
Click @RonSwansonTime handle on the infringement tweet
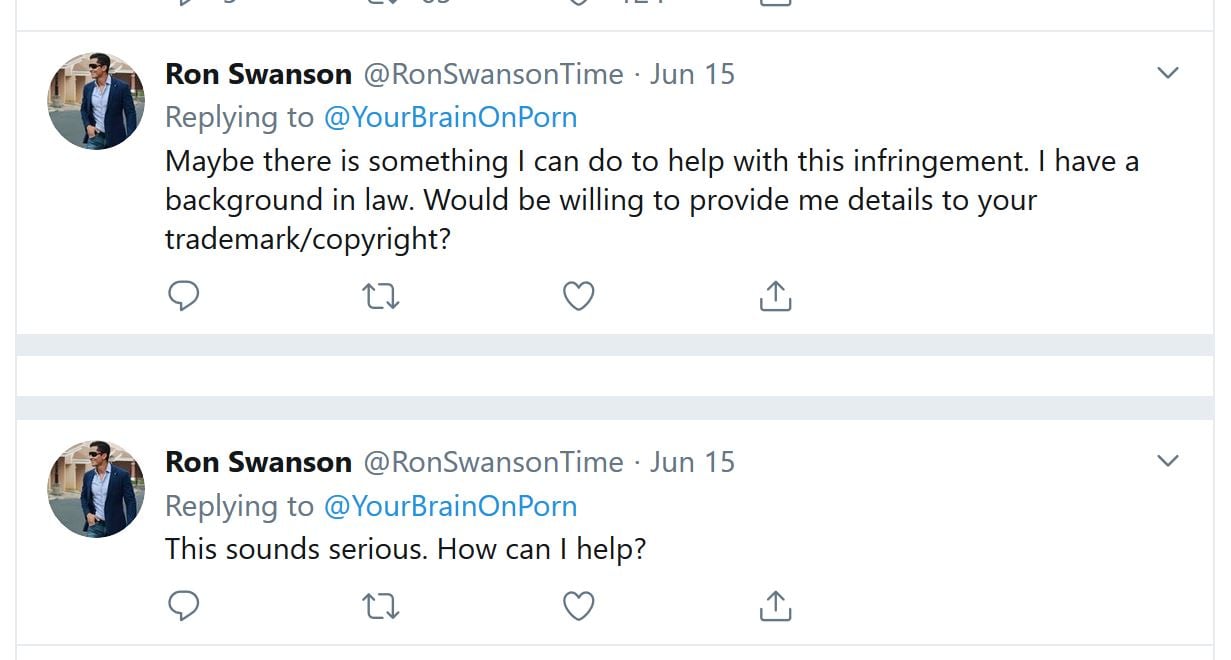point(493,74)
